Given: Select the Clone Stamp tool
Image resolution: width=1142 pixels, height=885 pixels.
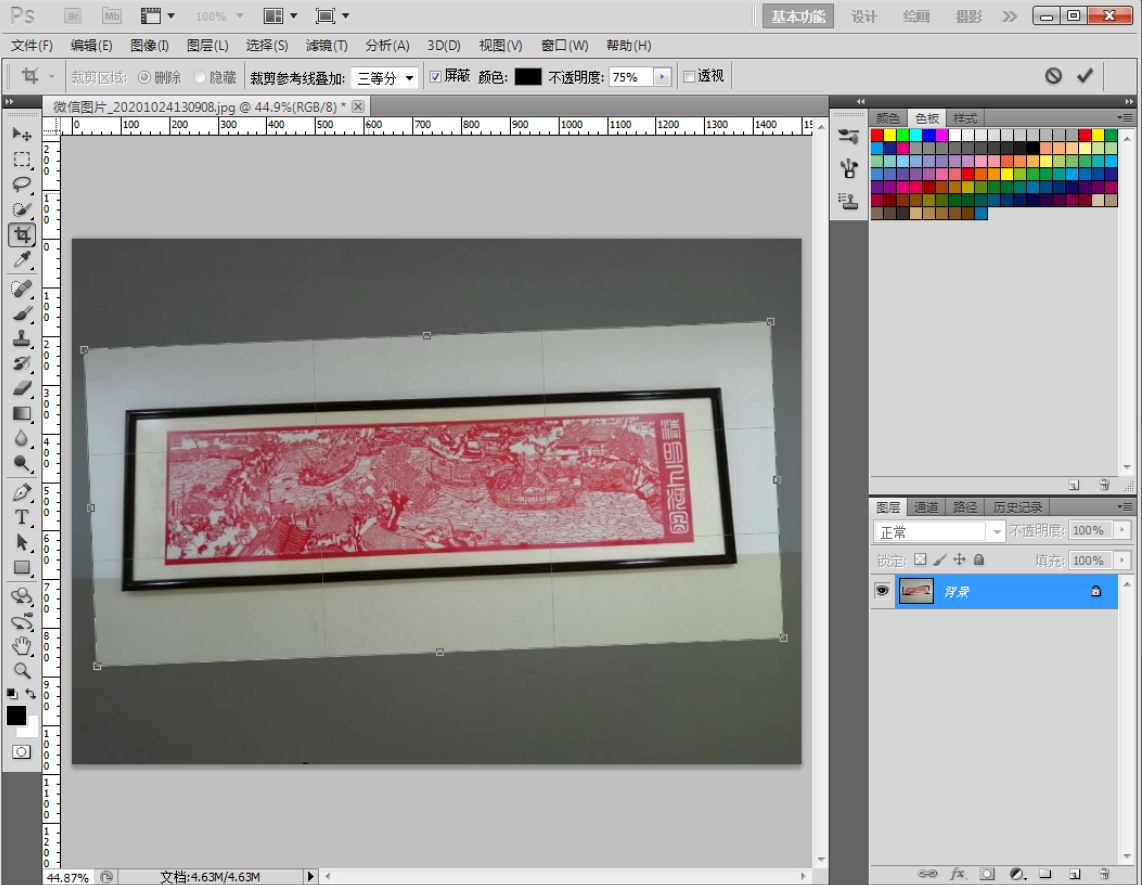Looking at the screenshot, I should coord(22,339).
